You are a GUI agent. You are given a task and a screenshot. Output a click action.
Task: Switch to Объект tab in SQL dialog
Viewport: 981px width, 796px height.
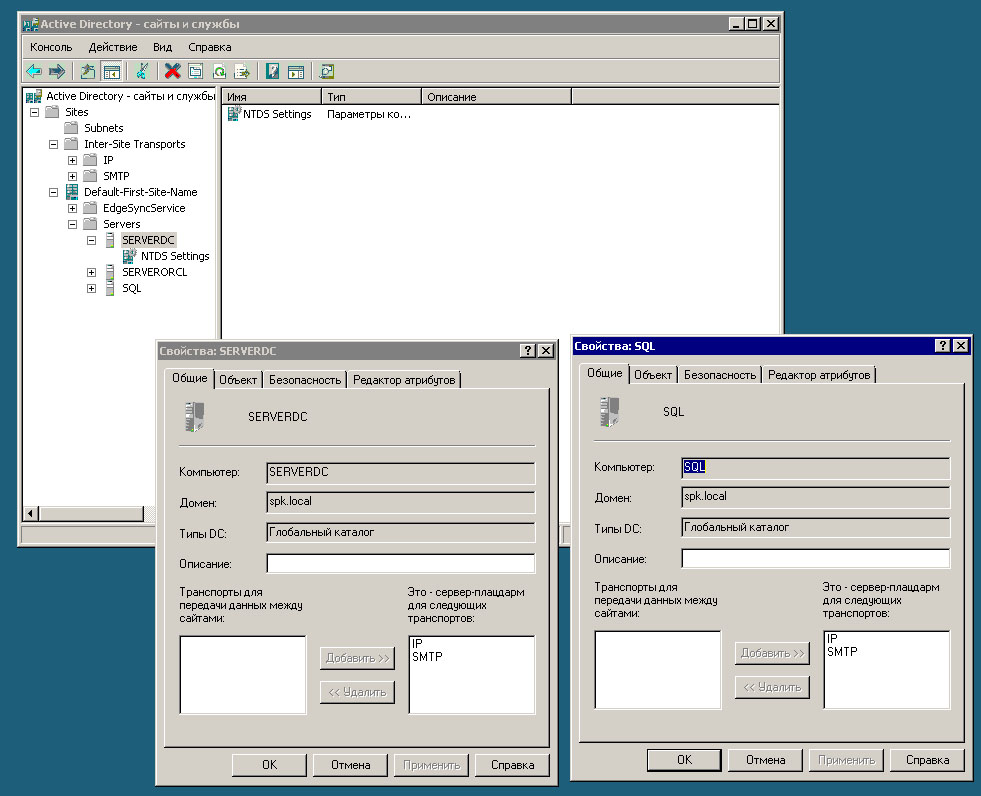(x=653, y=375)
